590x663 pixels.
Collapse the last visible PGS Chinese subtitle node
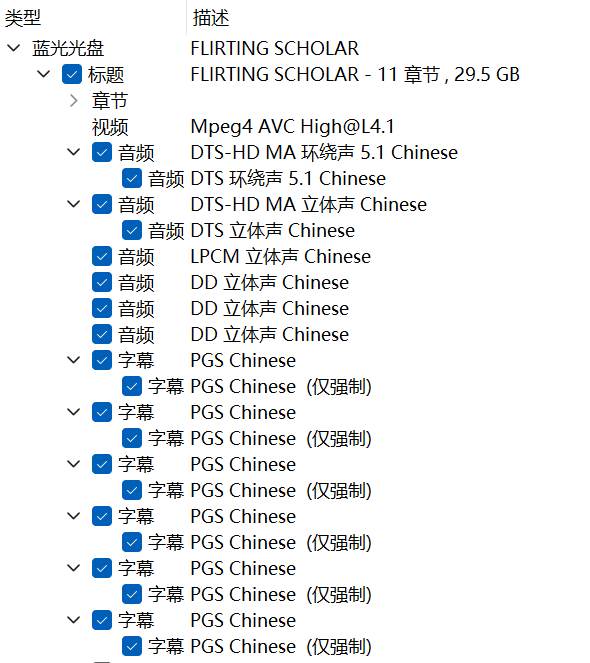point(74,620)
